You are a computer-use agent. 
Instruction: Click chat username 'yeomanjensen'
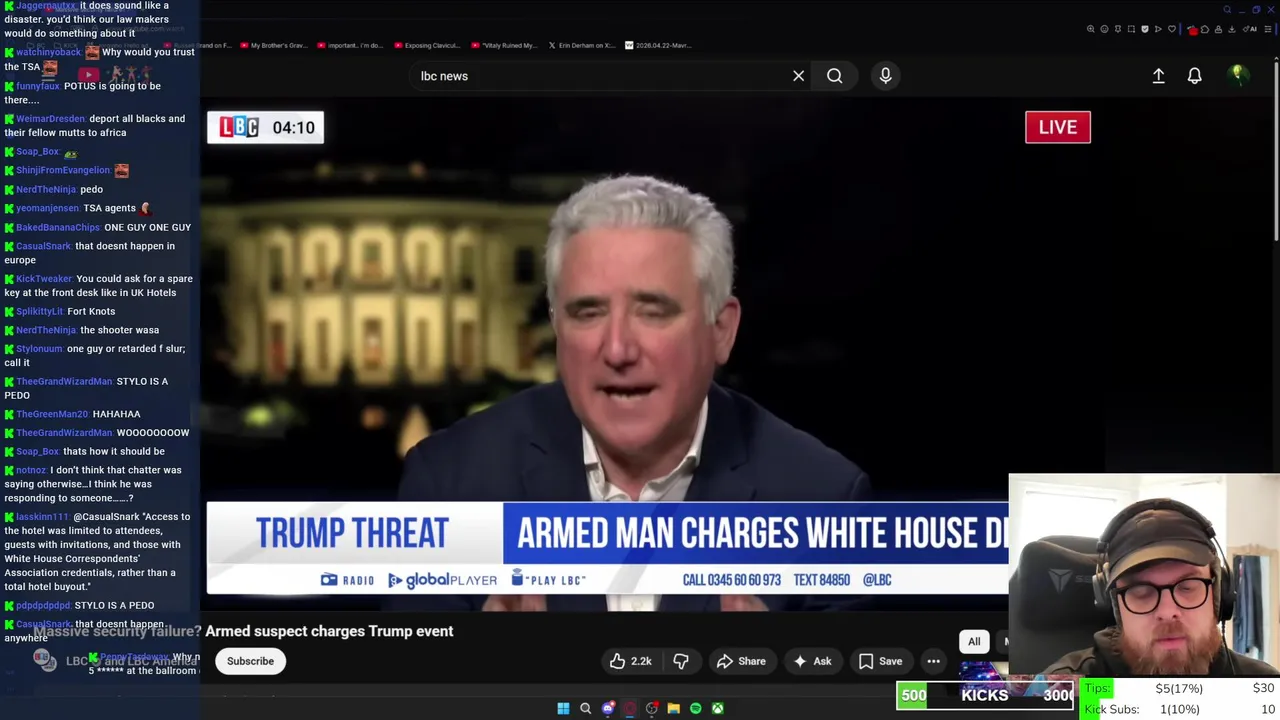point(47,208)
